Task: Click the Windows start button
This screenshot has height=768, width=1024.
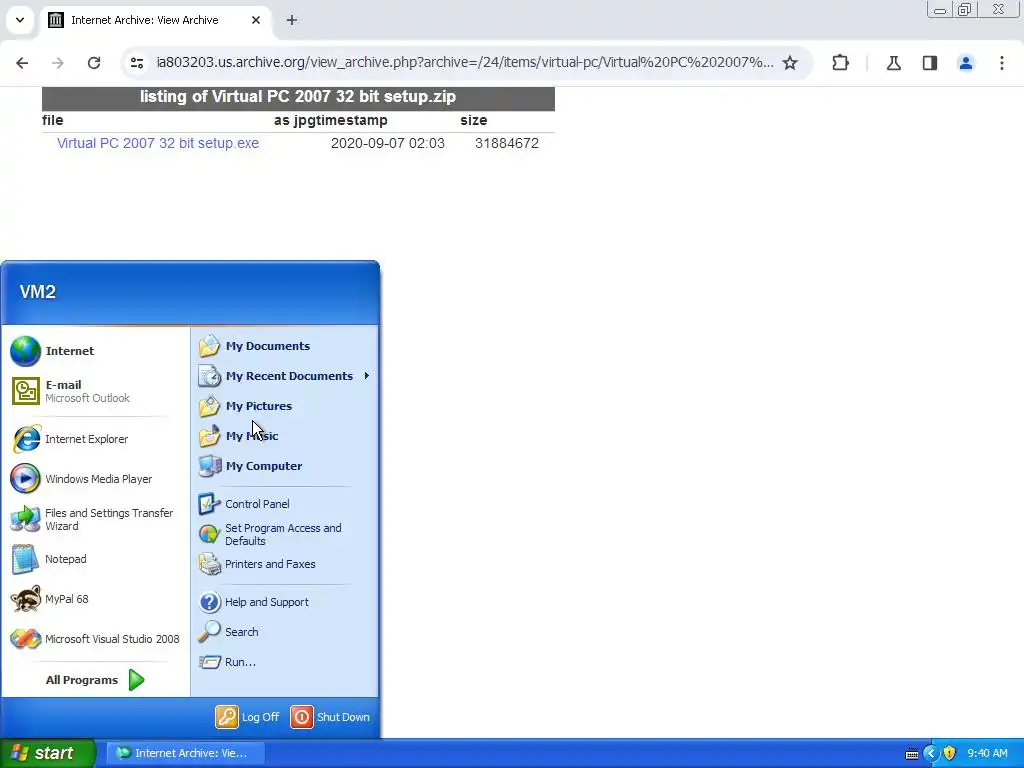Action: pyautogui.click(x=47, y=753)
